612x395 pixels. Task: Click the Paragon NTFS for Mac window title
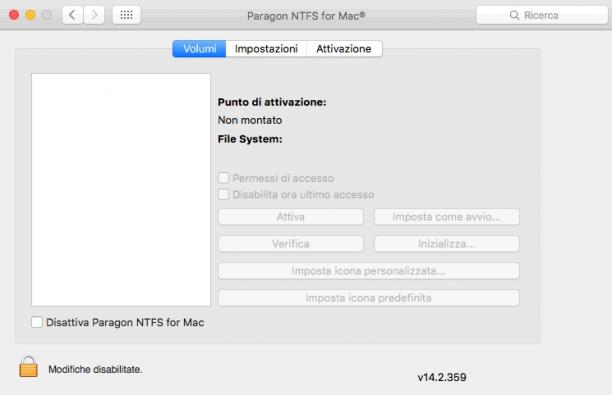[306, 16]
